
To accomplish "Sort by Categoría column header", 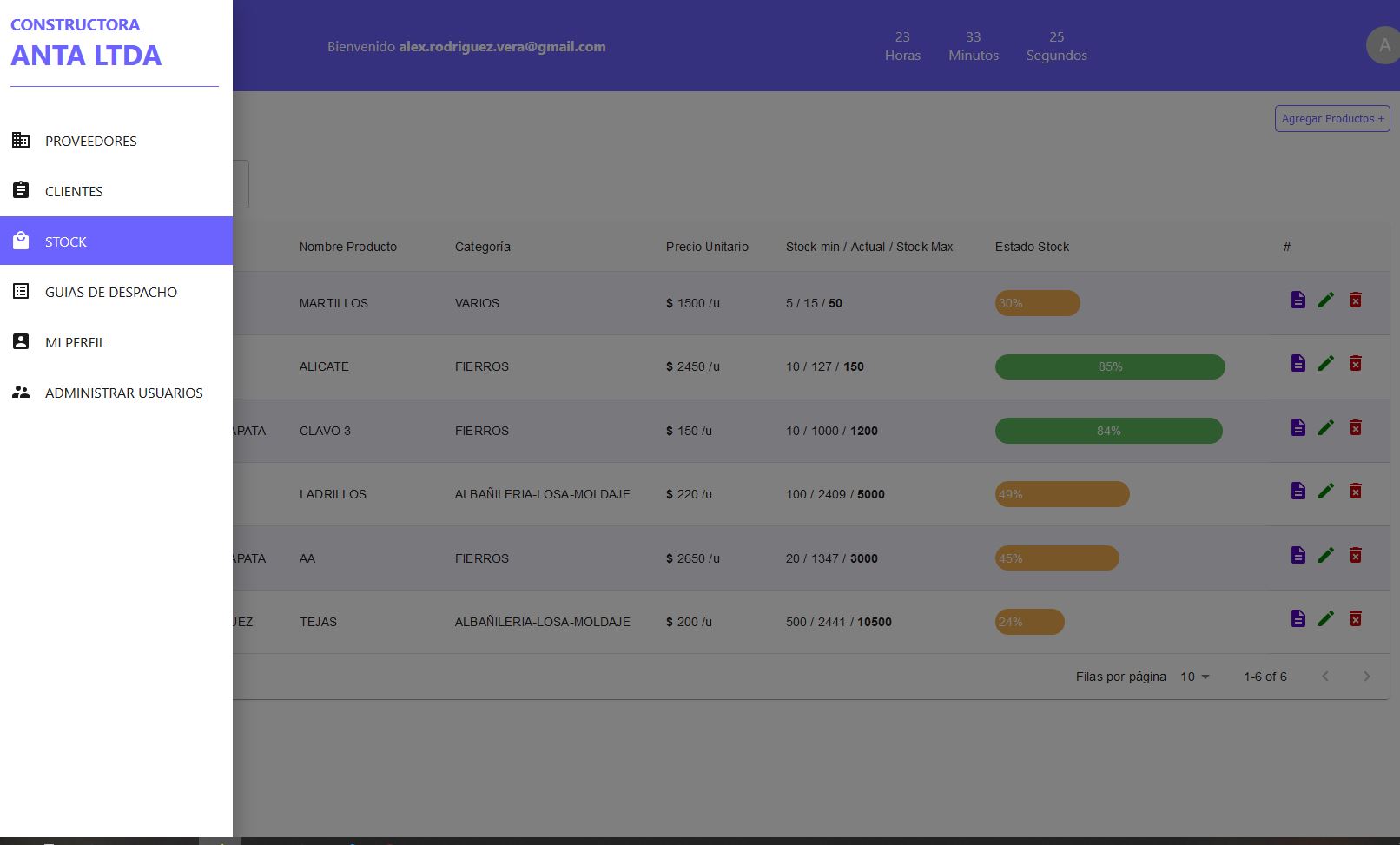I will pyautogui.click(x=483, y=247).
